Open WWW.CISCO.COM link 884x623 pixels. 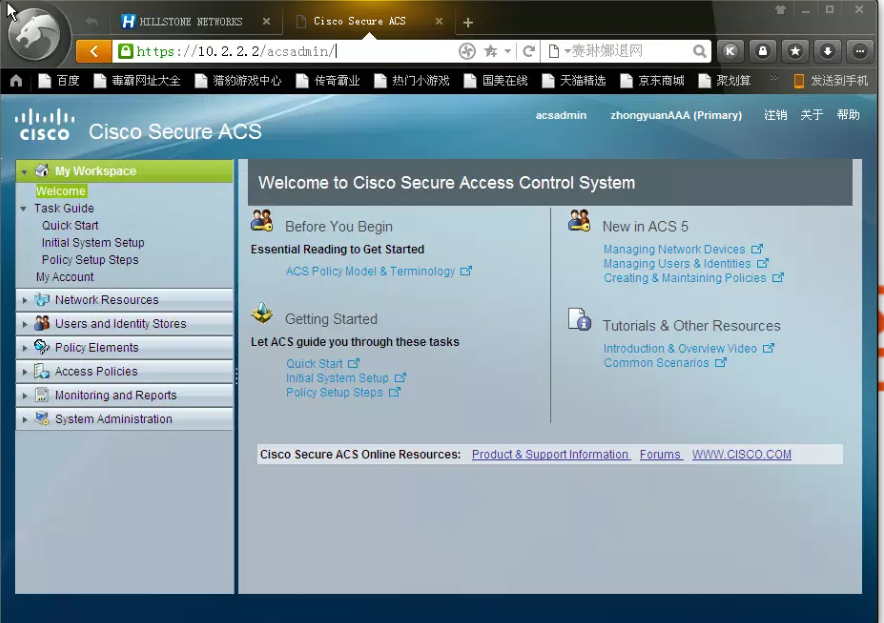(x=741, y=454)
